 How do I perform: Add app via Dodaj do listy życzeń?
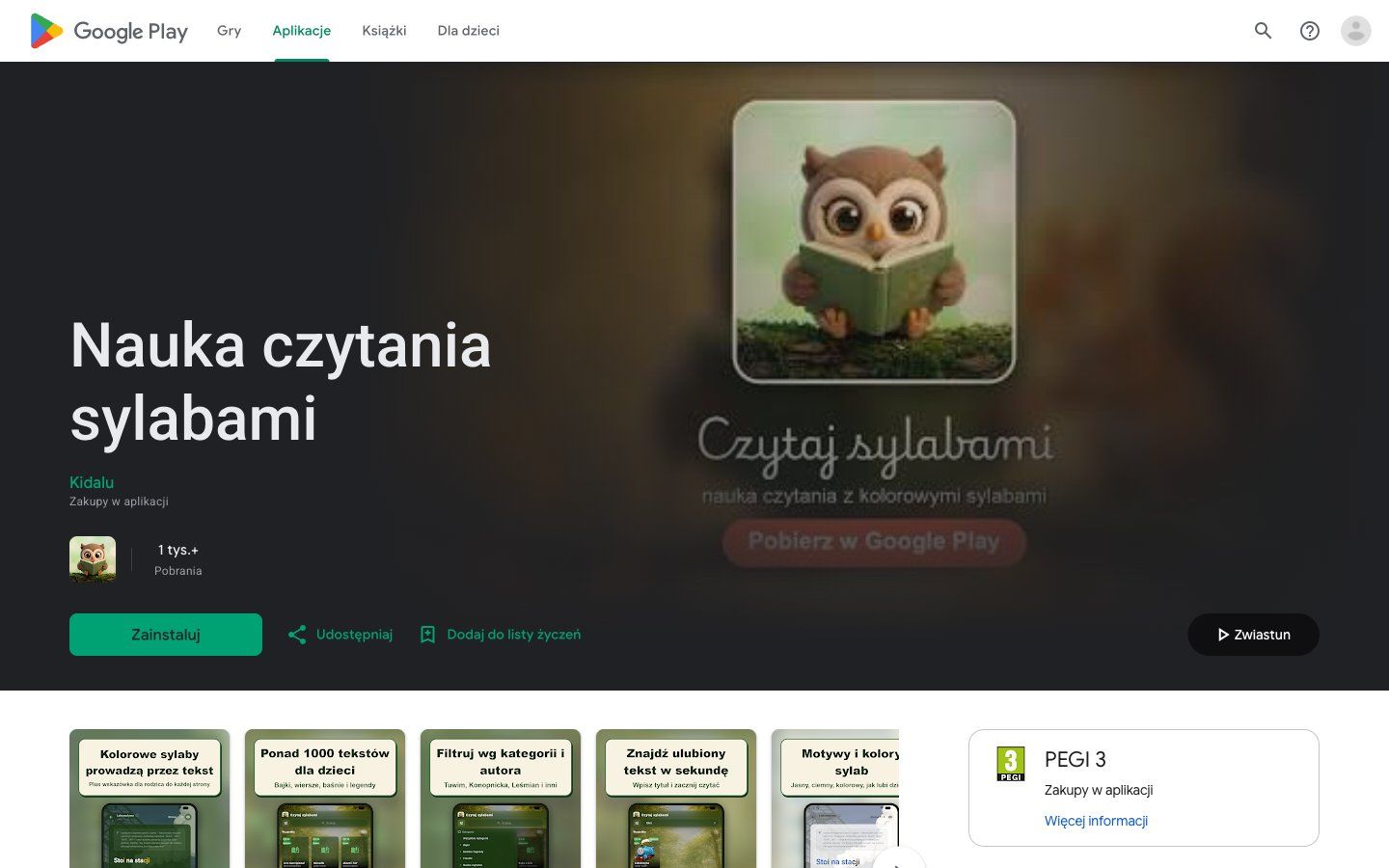point(500,635)
